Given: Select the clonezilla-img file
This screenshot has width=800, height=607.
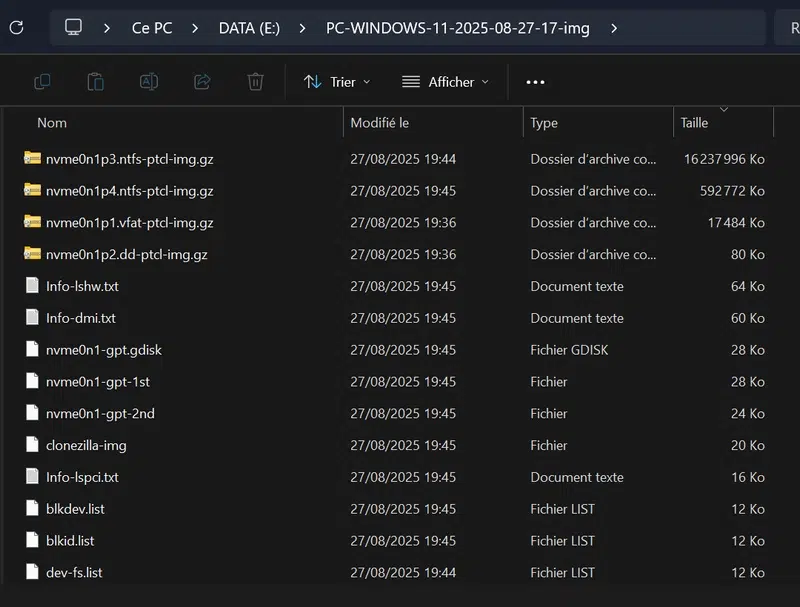Looking at the screenshot, I should (x=86, y=445).
